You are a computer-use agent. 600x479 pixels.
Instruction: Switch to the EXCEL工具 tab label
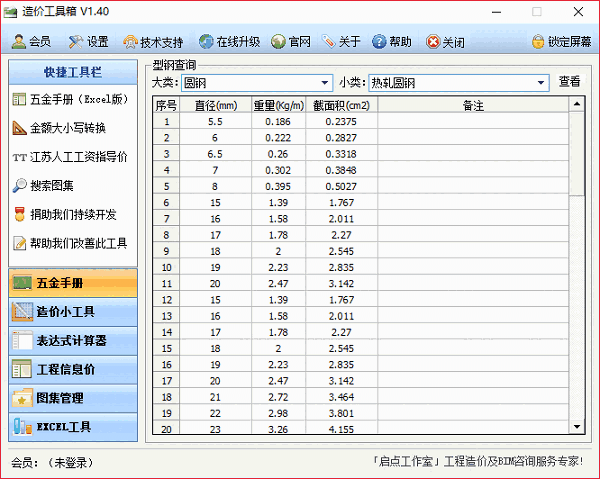pos(64,427)
